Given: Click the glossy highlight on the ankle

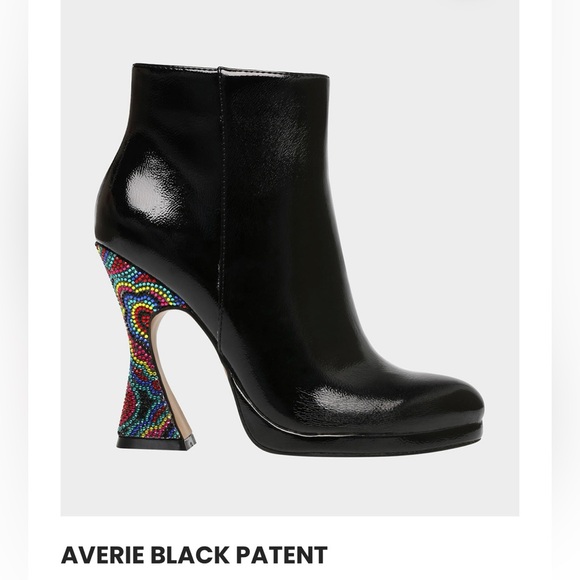Looking at the screenshot, I should coord(152,192).
